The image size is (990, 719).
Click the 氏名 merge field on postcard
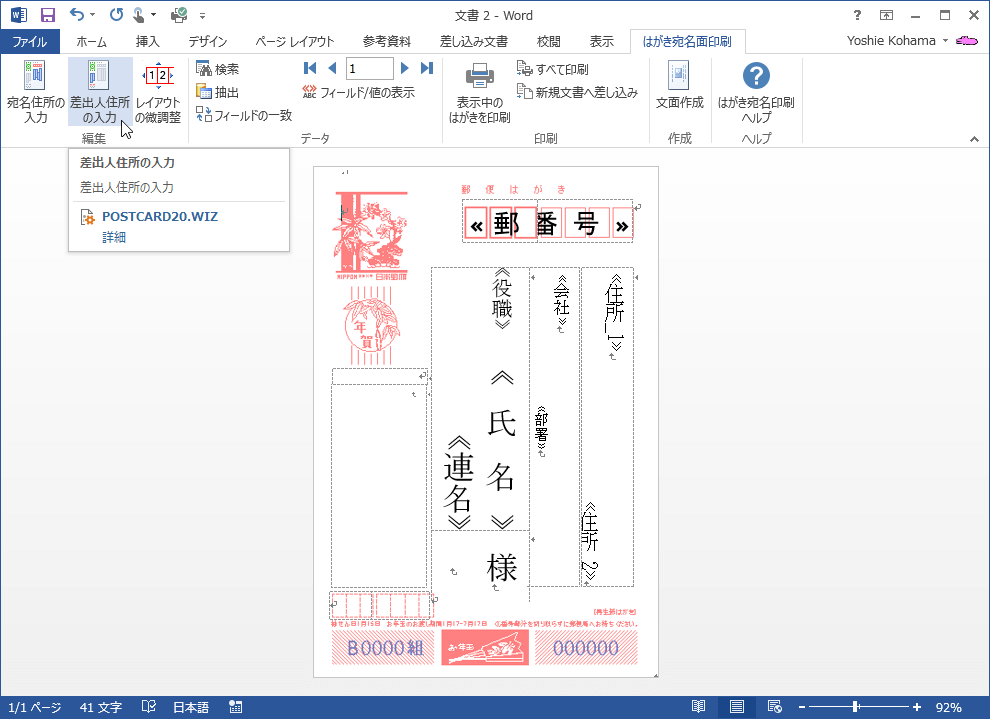coord(501,449)
